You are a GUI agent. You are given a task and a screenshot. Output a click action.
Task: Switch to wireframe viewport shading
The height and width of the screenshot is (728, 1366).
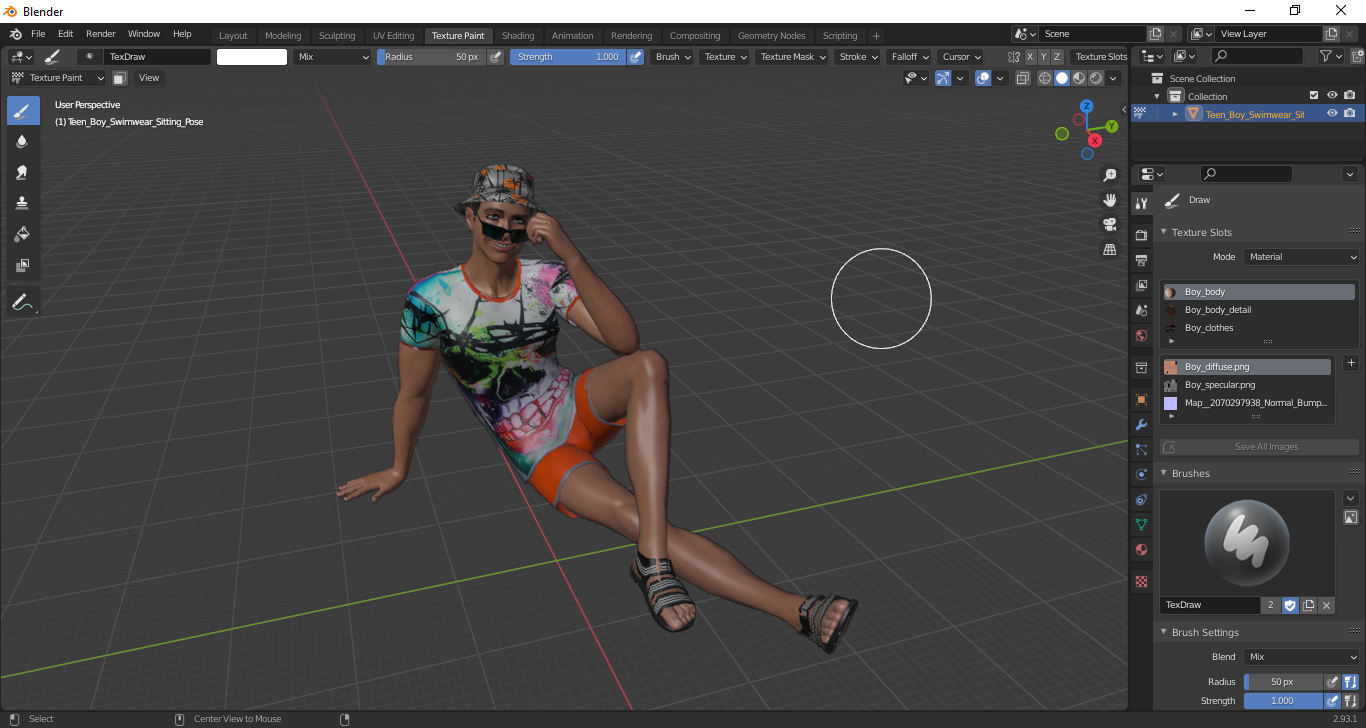click(1045, 78)
